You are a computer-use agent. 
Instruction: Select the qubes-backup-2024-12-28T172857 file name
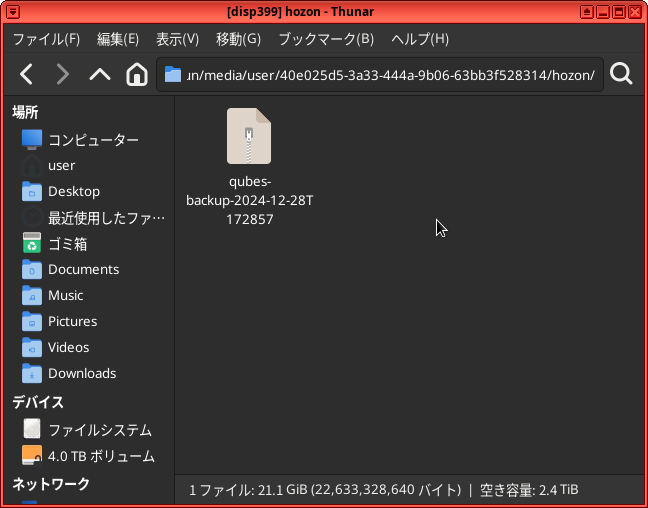click(250, 200)
